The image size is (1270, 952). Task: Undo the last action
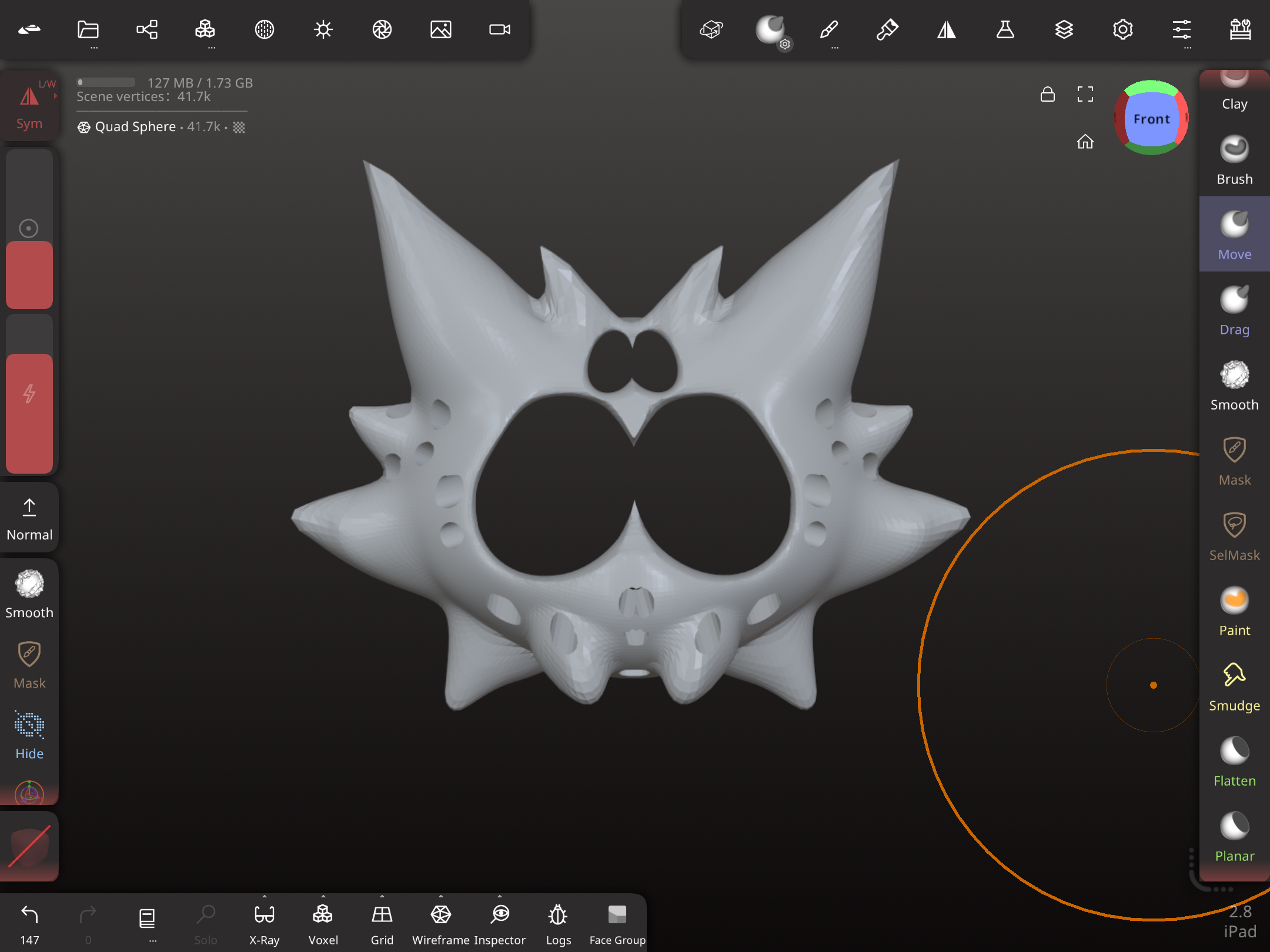pos(29,923)
